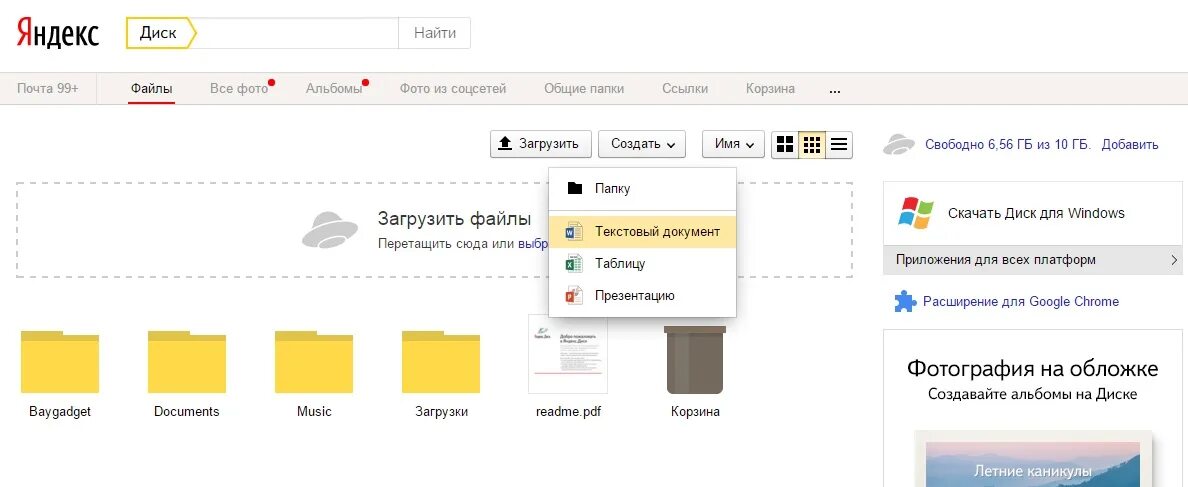This screenshot has width=1188, height=487.
Task: Click the Яндекс logo
Action: pos(58,33)
